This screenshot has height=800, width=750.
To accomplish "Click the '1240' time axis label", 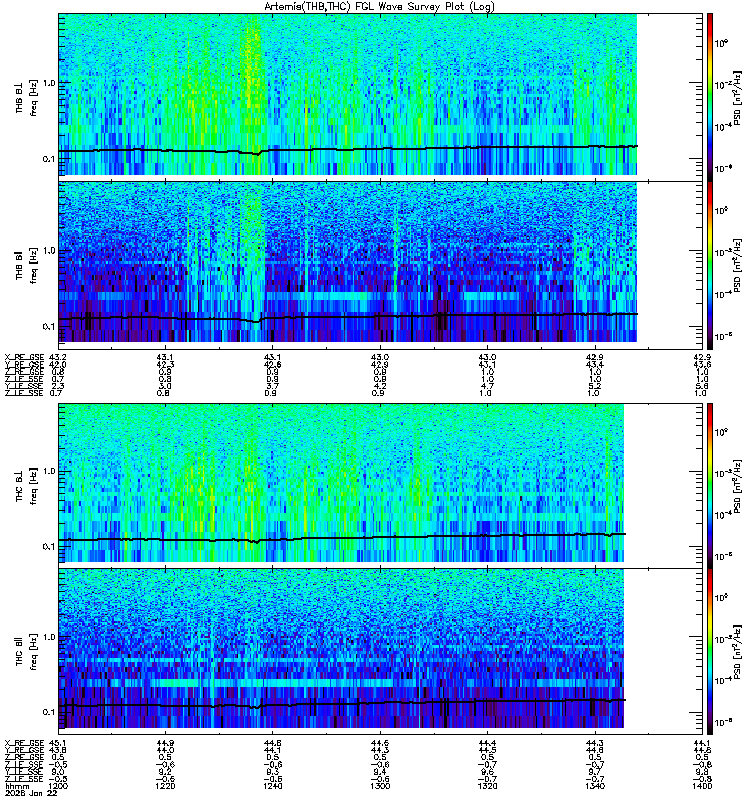I will pyautogui.click(x=272, y=786).
